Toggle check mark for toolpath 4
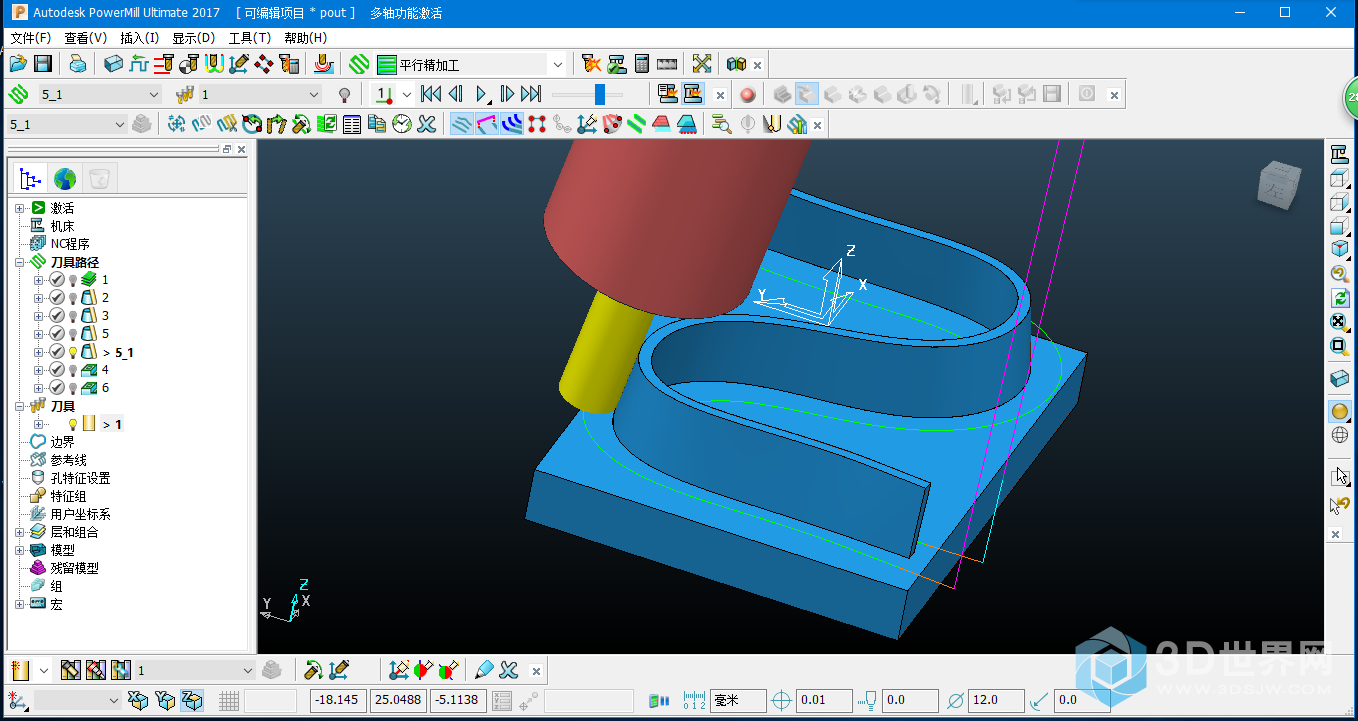Image resolution: width=1358 pixels, height=721 pixels. [x=57, y=370]
